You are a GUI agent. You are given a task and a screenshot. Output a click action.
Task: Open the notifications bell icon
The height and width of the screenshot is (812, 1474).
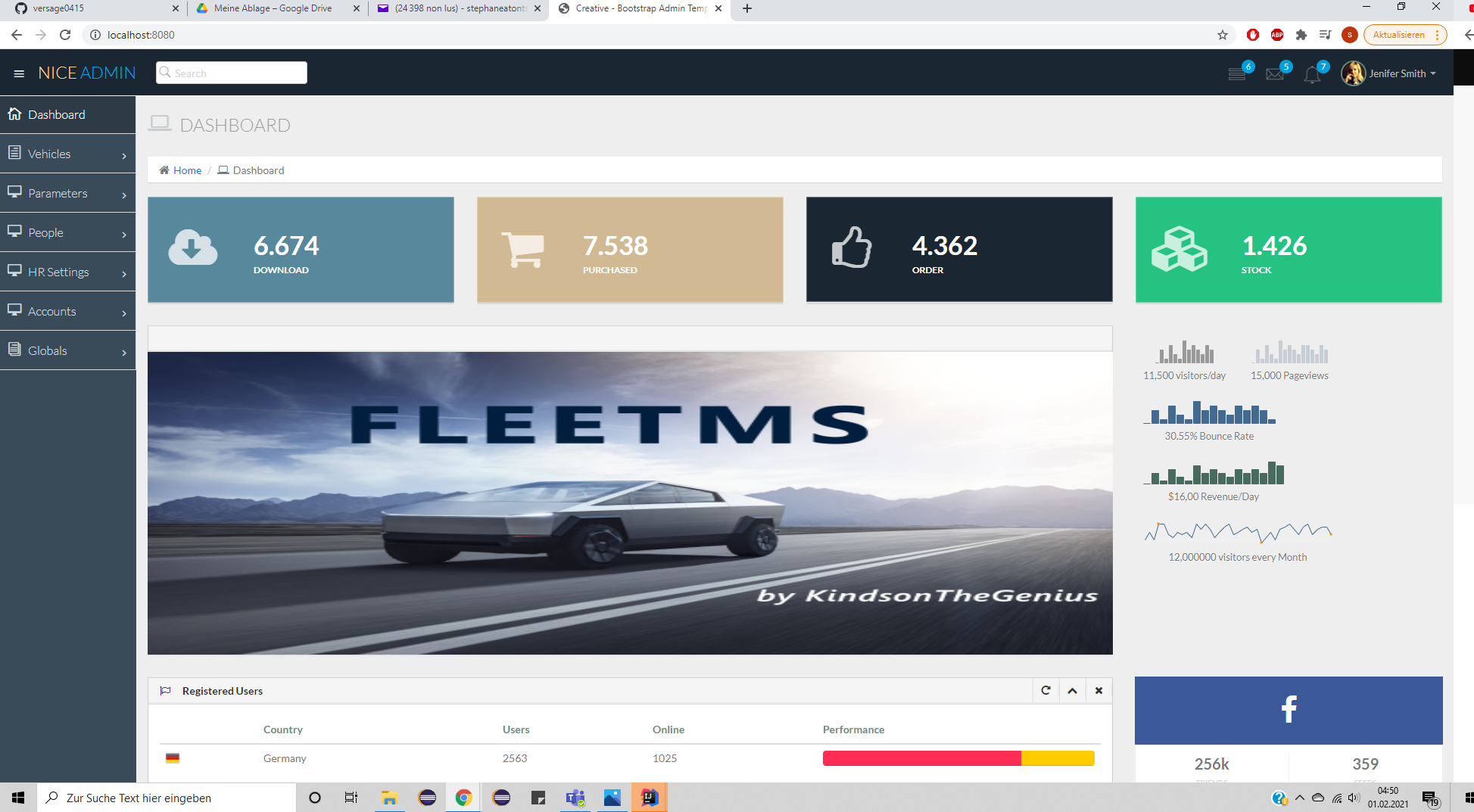tap(1313, 74)
